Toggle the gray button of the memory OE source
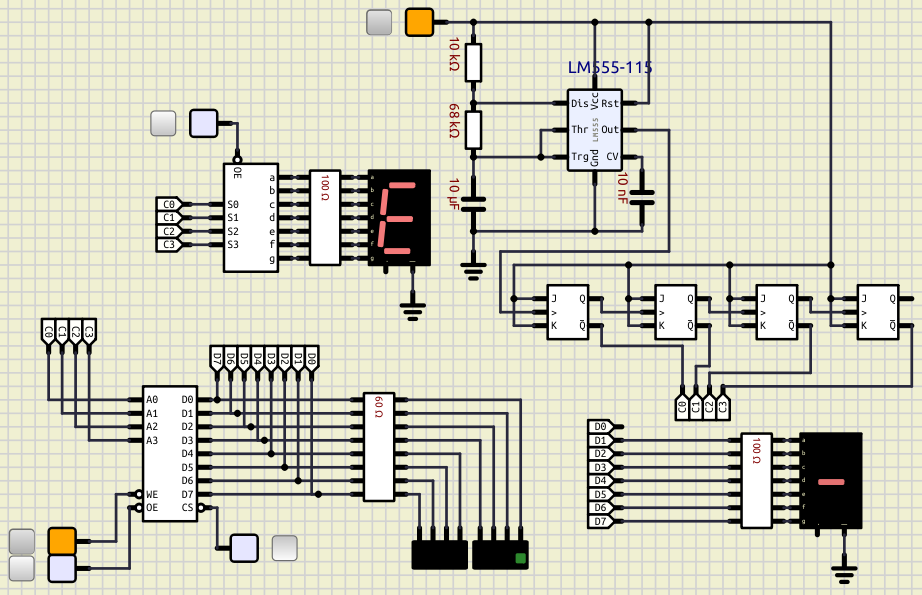This screenshot has height=595, width=922. pos(22,569)
